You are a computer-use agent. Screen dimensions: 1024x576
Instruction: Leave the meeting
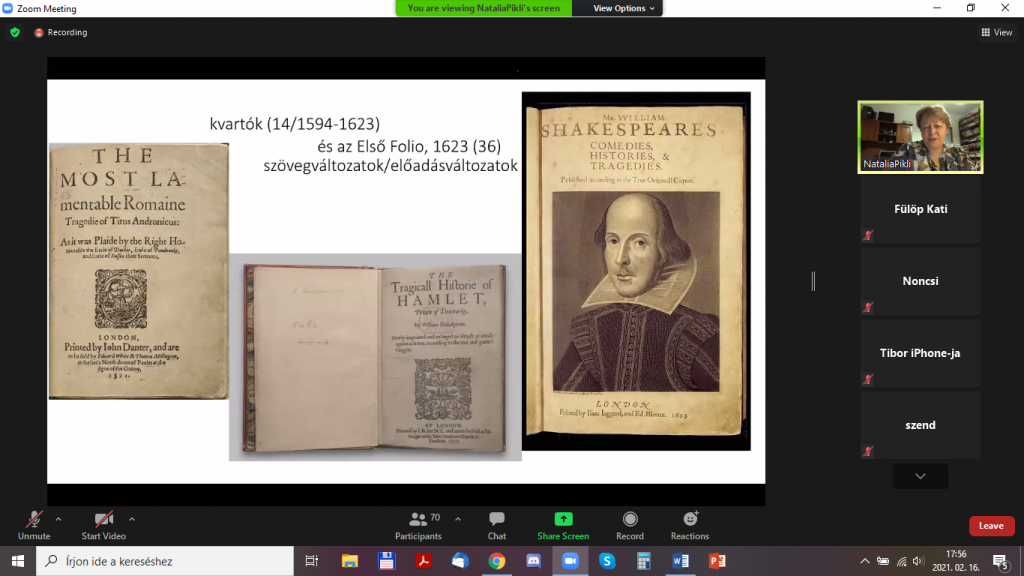(991, 526)
